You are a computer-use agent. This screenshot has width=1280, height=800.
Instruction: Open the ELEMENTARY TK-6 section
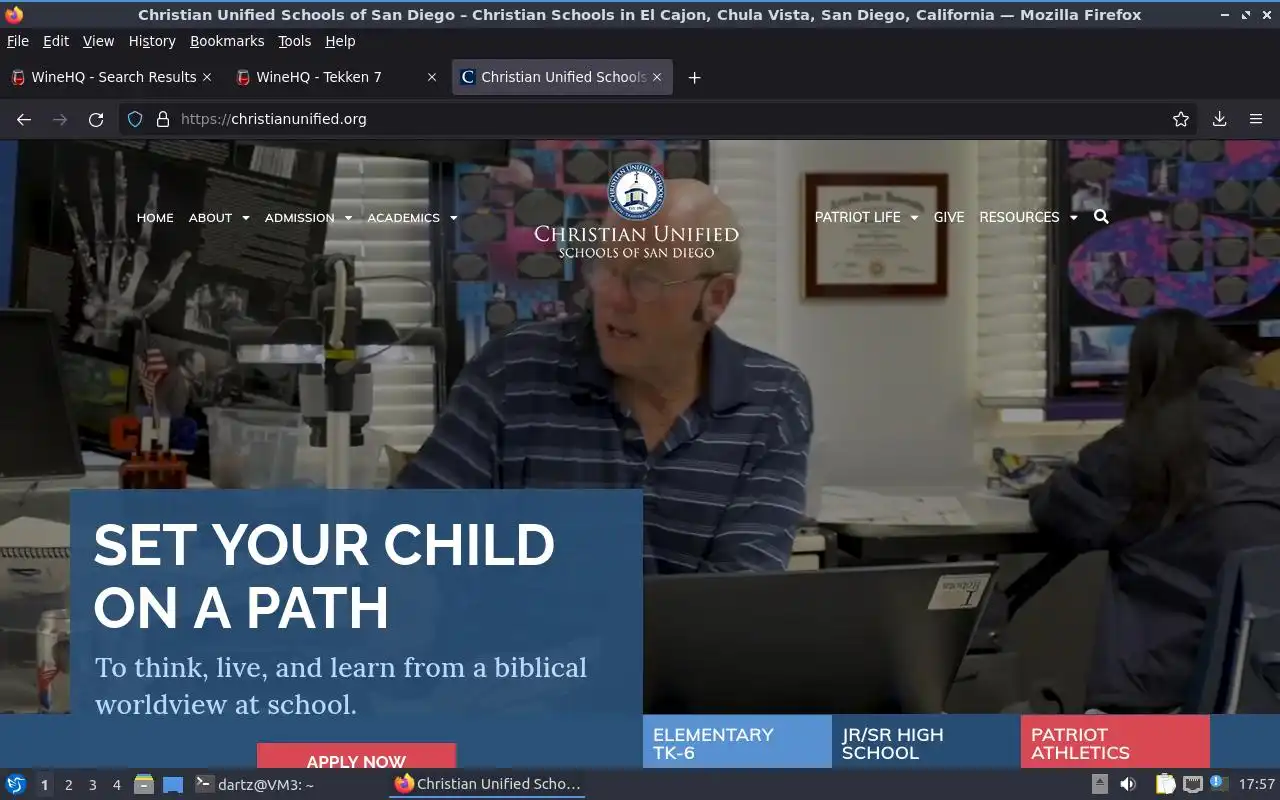coord(737,742)
